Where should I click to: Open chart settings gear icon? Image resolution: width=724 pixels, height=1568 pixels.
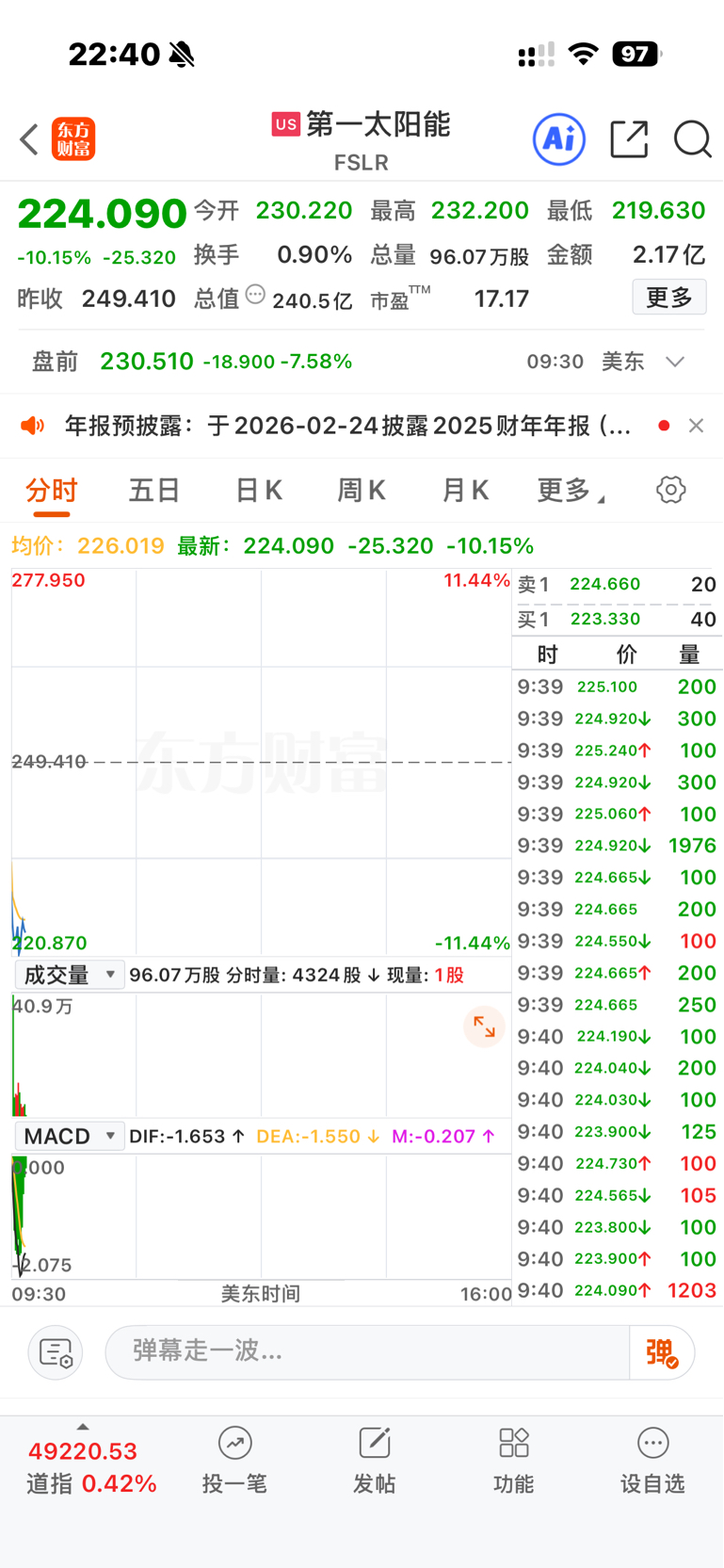pos(670,490)
